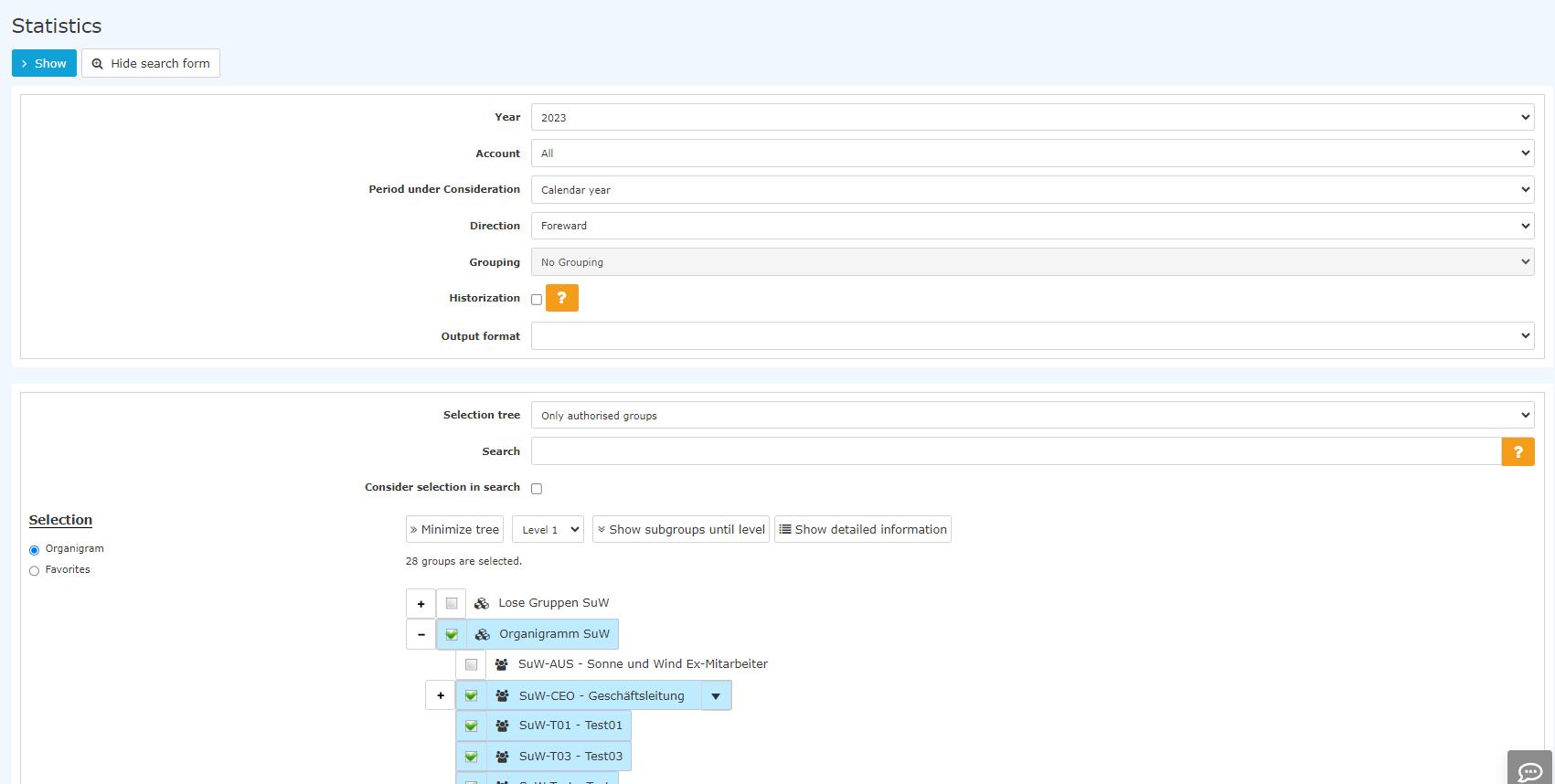Uncheck the SuW-CEO Geschäftsleitung checkbox

coord(471,695)
